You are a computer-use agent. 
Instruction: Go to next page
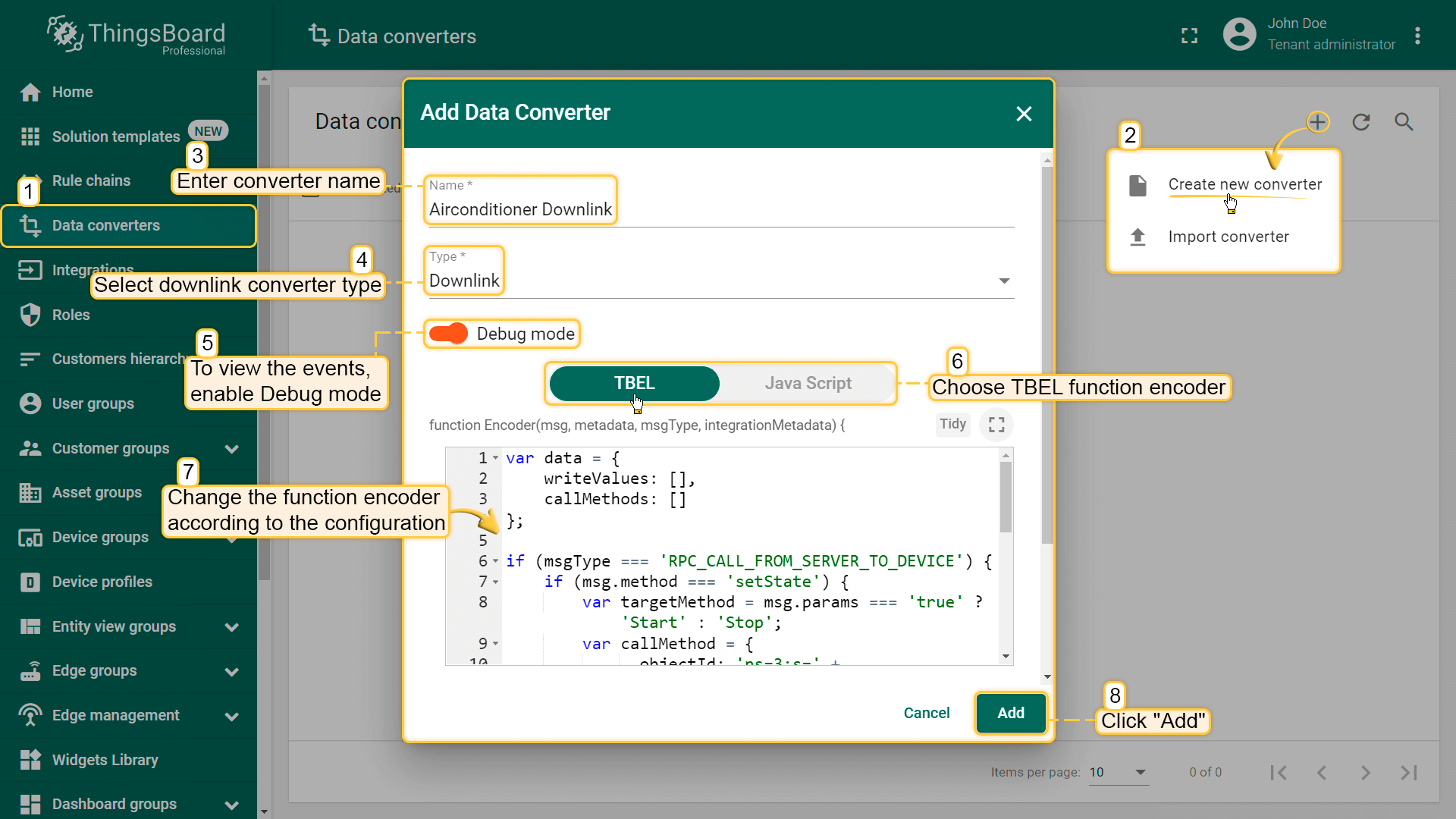[1366, 773]
